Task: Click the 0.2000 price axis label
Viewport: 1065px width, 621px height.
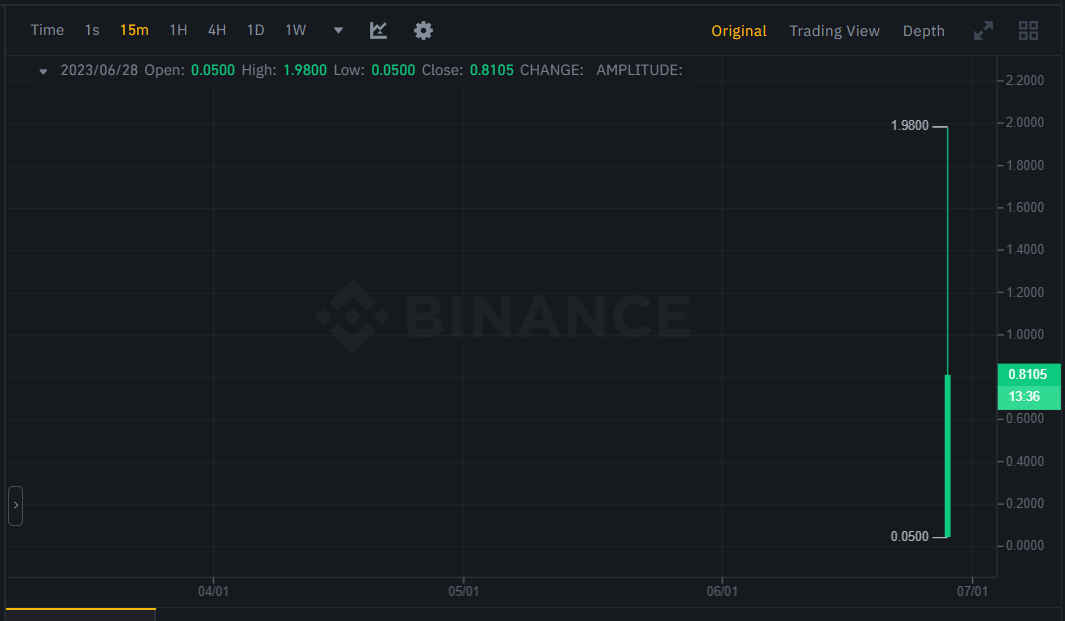Action: pos(1025,504)
